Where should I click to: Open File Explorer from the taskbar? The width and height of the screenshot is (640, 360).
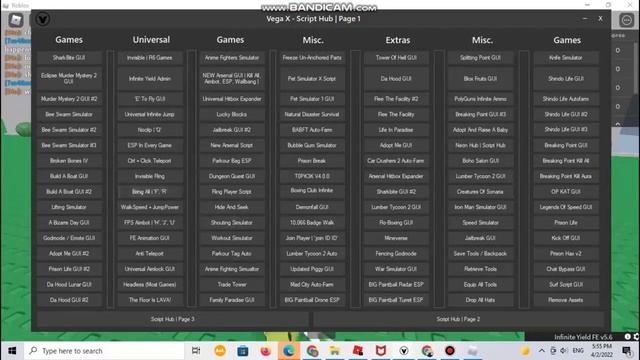335,351
